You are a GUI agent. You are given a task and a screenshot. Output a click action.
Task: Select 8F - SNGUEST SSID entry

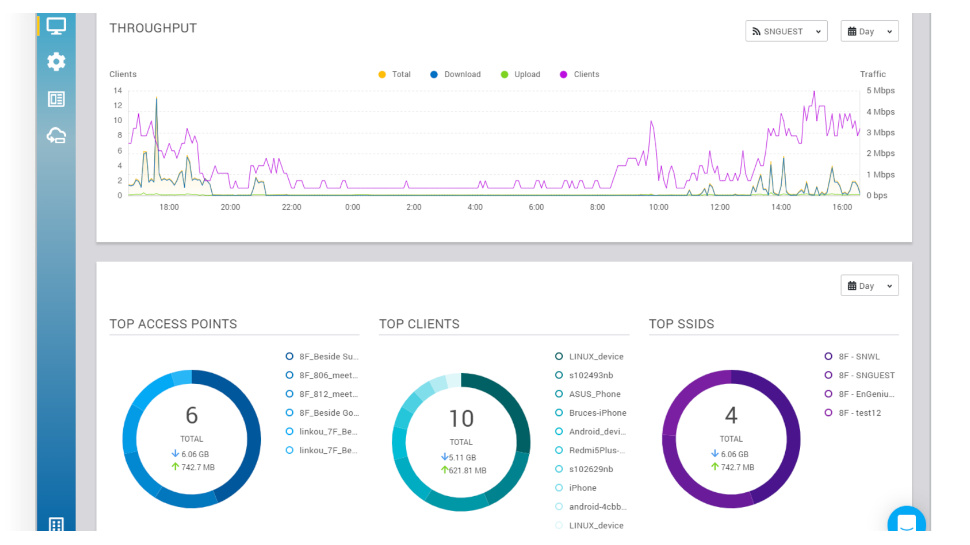point(860,375)
